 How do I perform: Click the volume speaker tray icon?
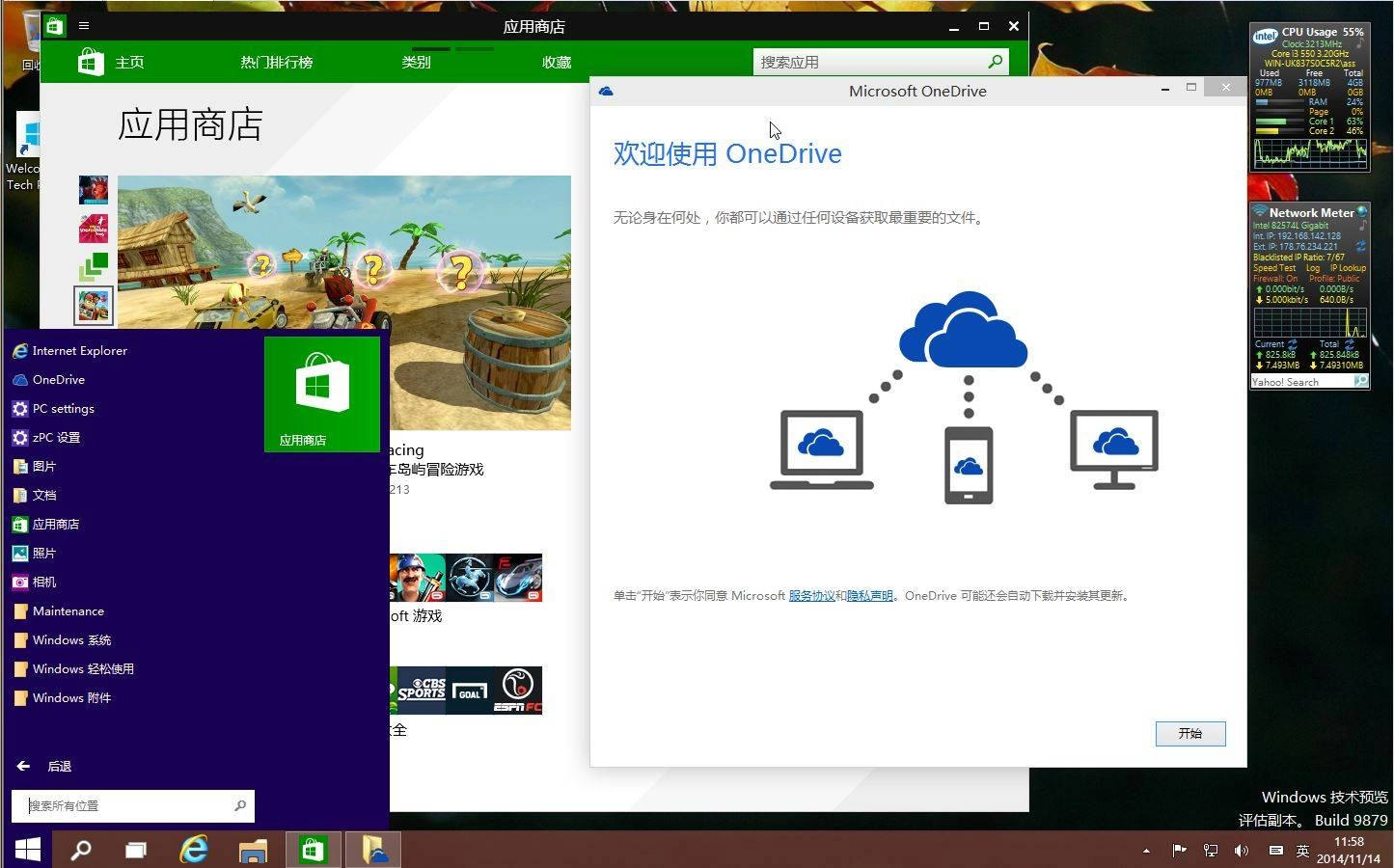click(x=1242, y=851)
